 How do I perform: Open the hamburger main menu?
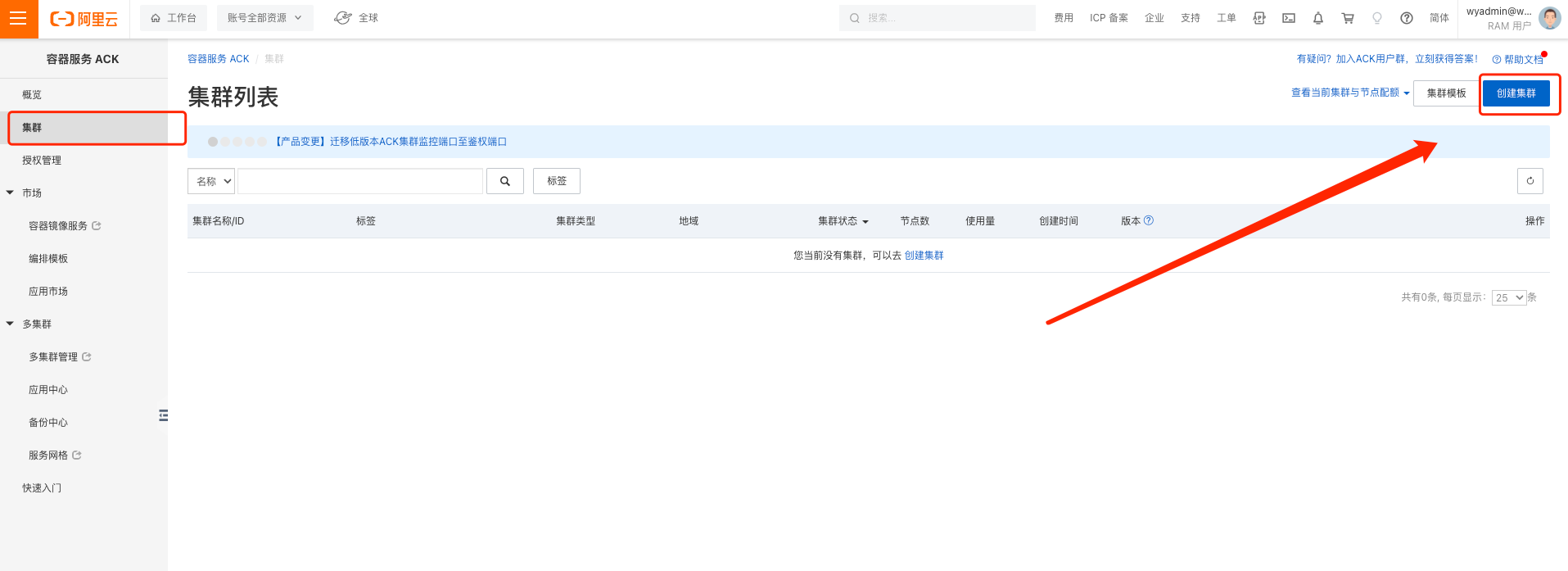point(19,19)
